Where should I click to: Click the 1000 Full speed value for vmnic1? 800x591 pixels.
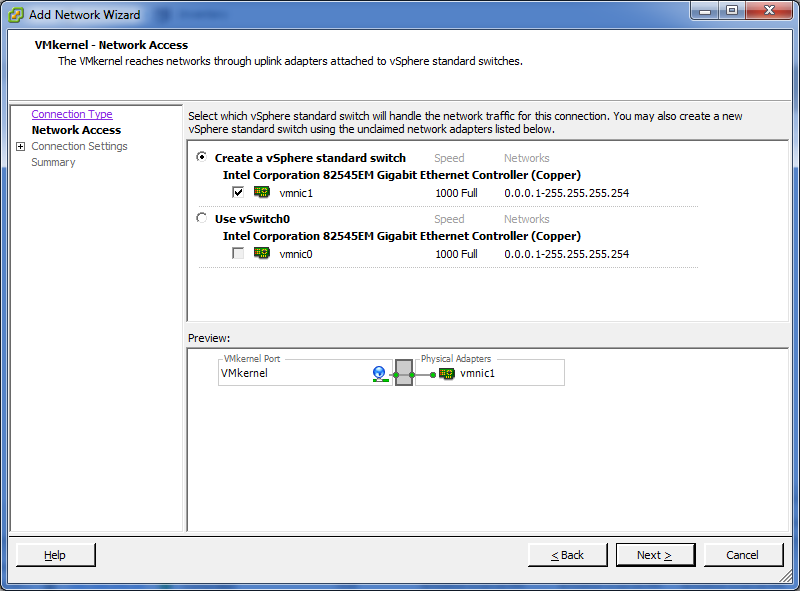pos(456,193)
